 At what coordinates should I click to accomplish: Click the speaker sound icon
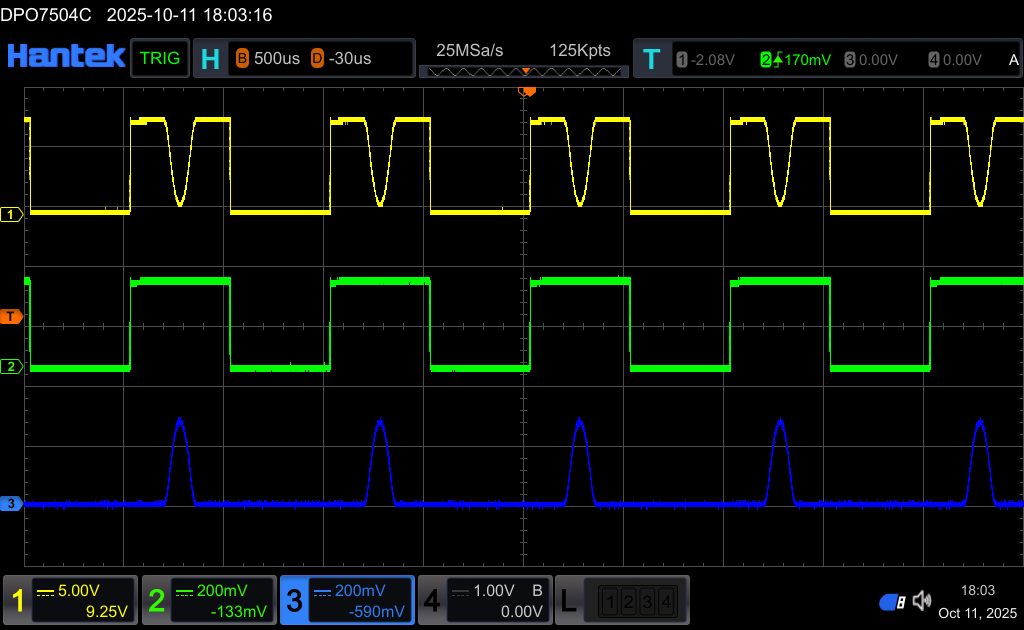click(x=922, y=601)
